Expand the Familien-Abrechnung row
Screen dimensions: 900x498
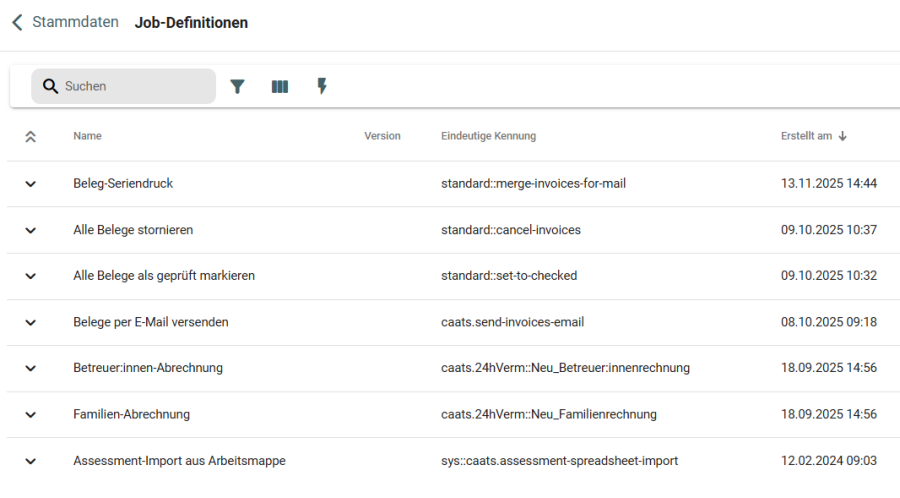[x=30, y=414]
